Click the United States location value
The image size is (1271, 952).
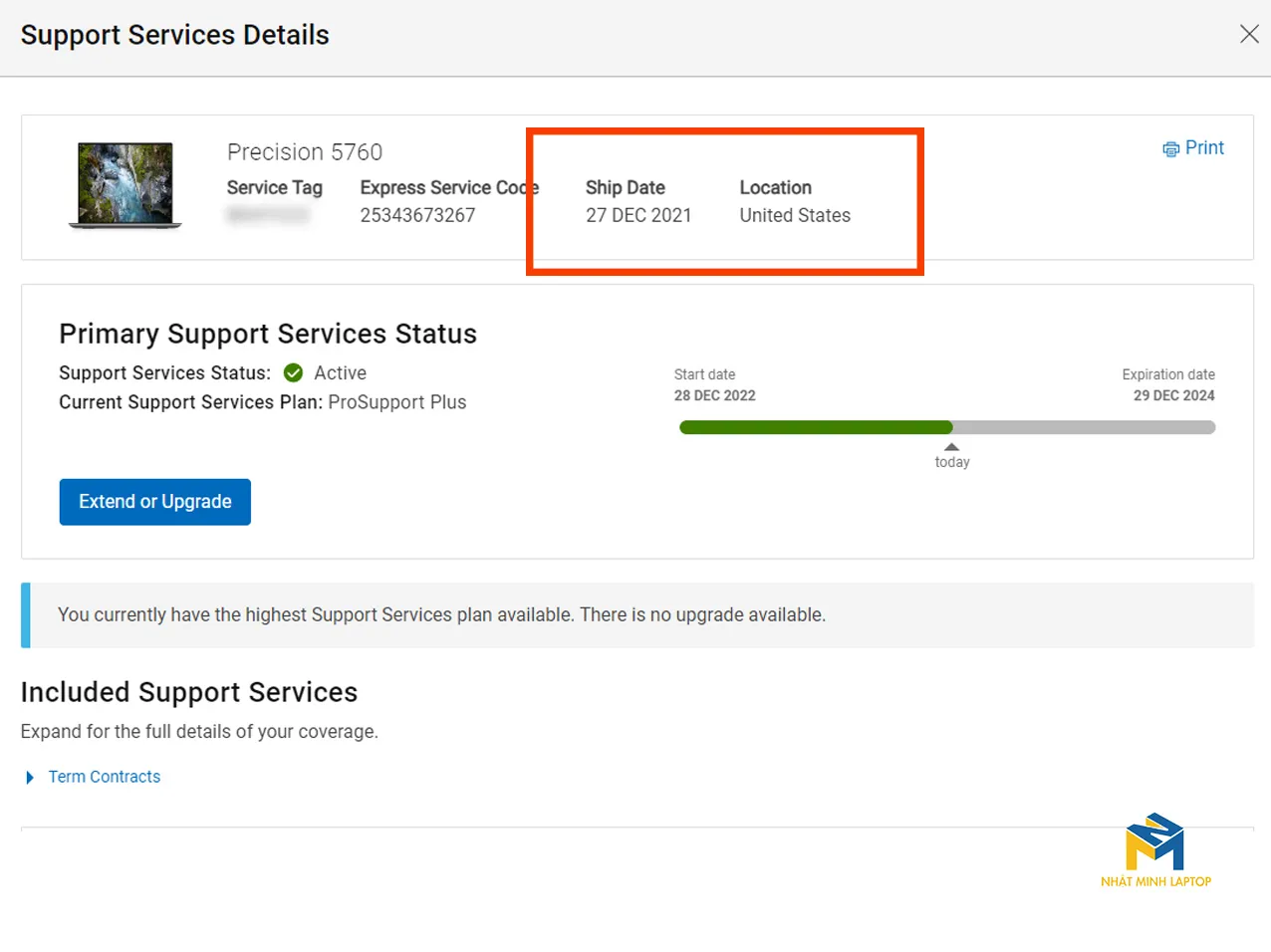(x=794, y=215)
